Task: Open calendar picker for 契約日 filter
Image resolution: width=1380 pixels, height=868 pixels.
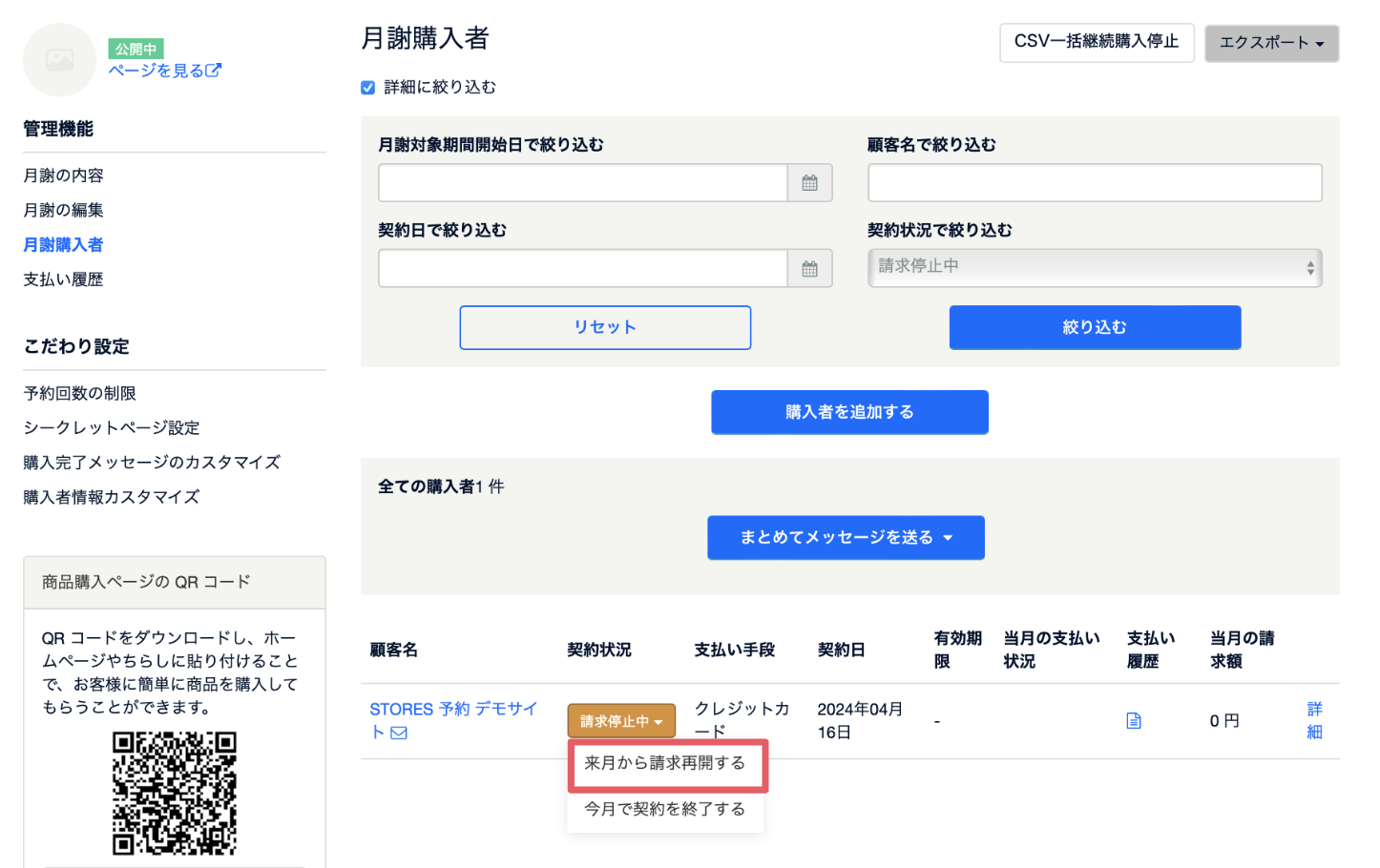Action: [809, 269]
